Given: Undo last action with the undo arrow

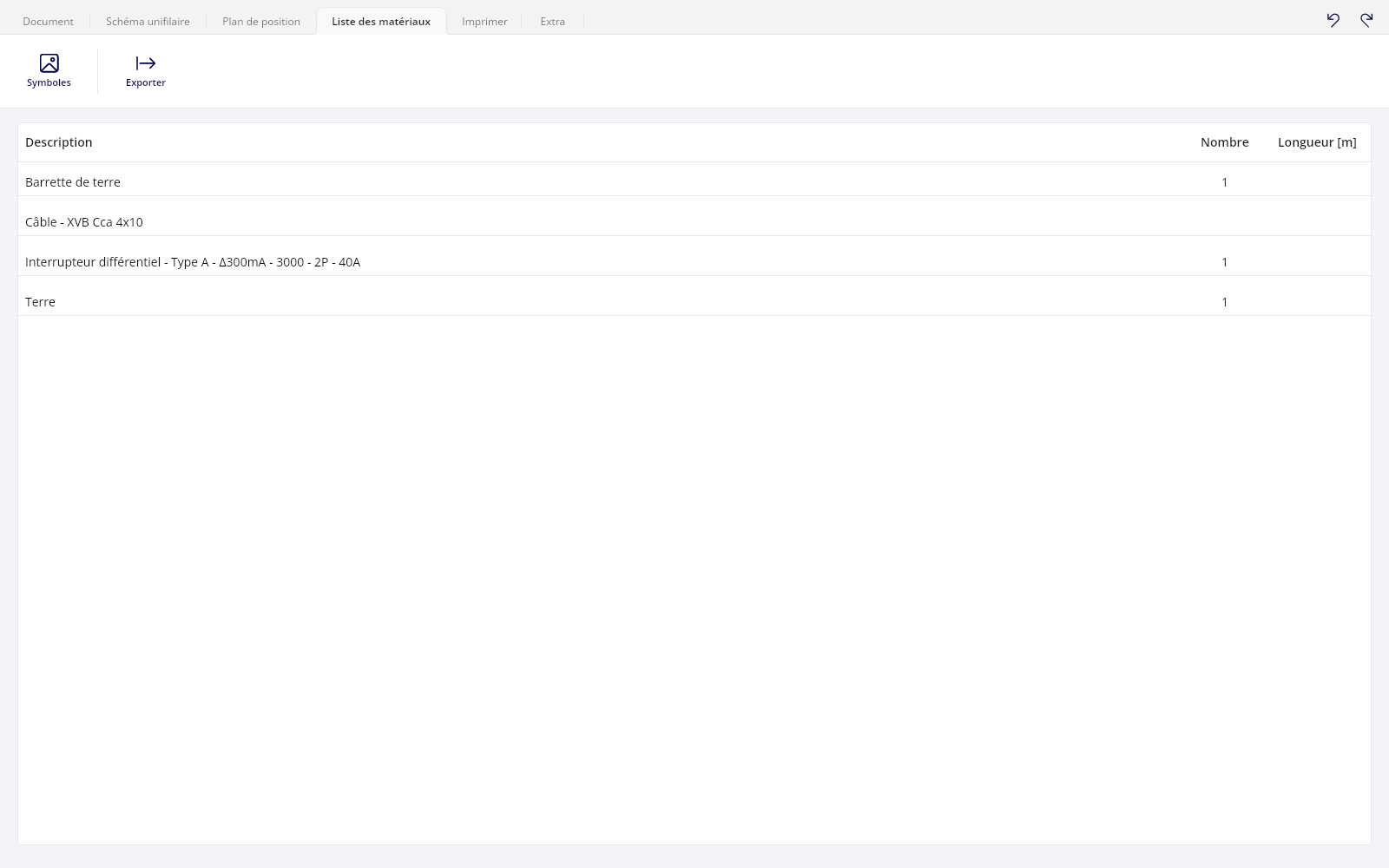Looking at the screenshot, I should point(1333,20).
